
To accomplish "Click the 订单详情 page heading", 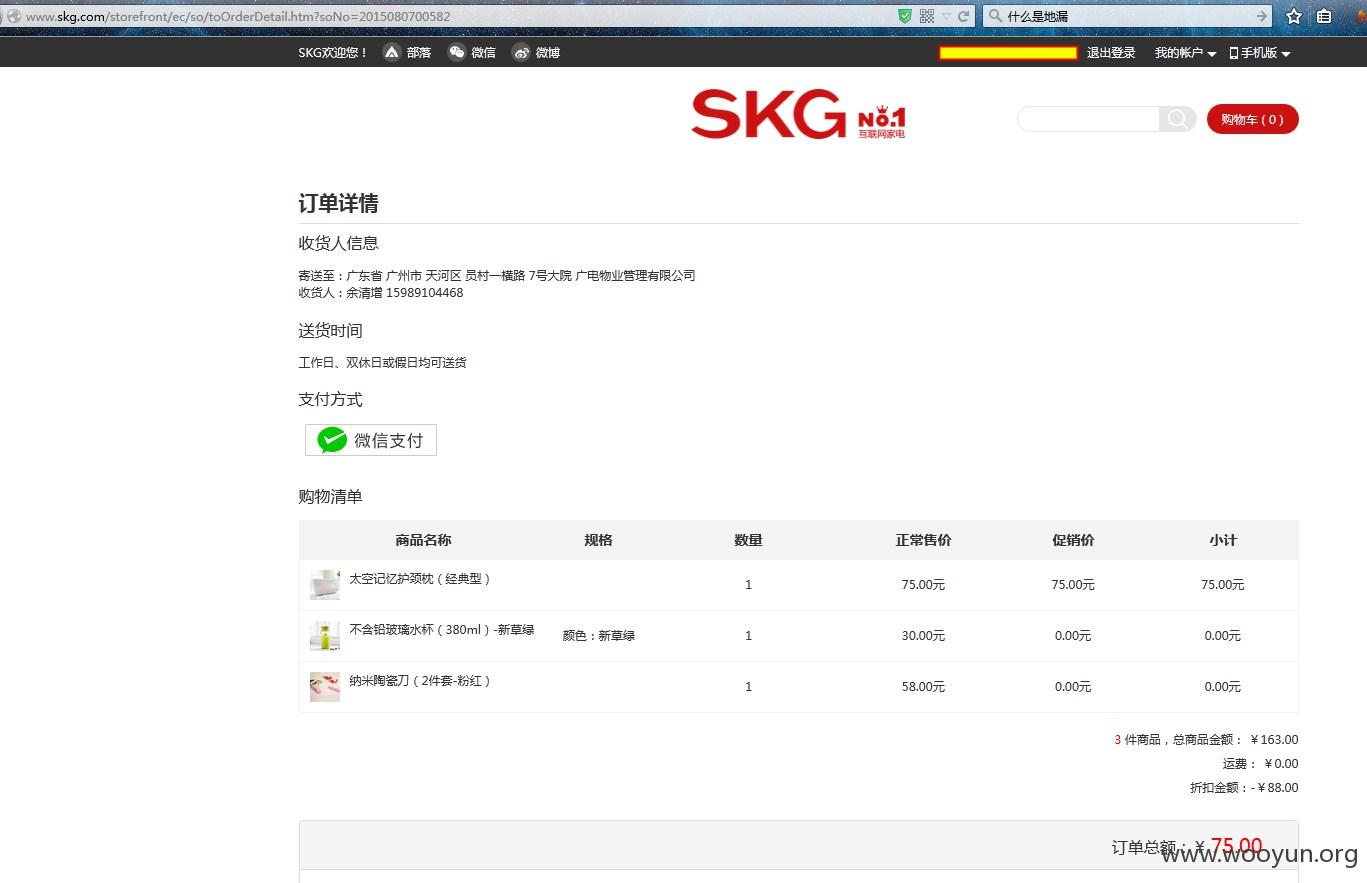I will pos(338,204).
